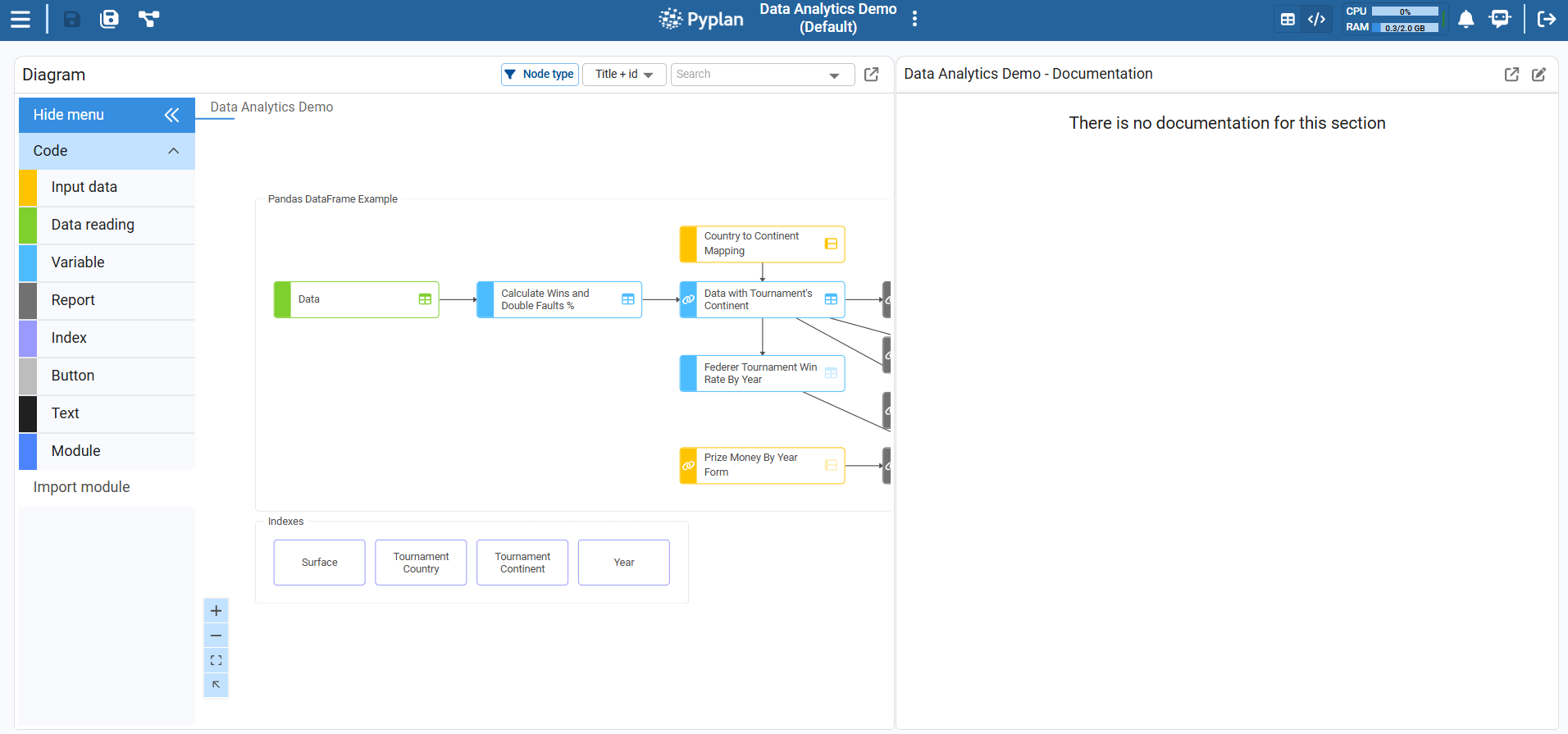Select the Tournament Country index node
This screenshot has width=1568, height=734.
tap(421, 563)
